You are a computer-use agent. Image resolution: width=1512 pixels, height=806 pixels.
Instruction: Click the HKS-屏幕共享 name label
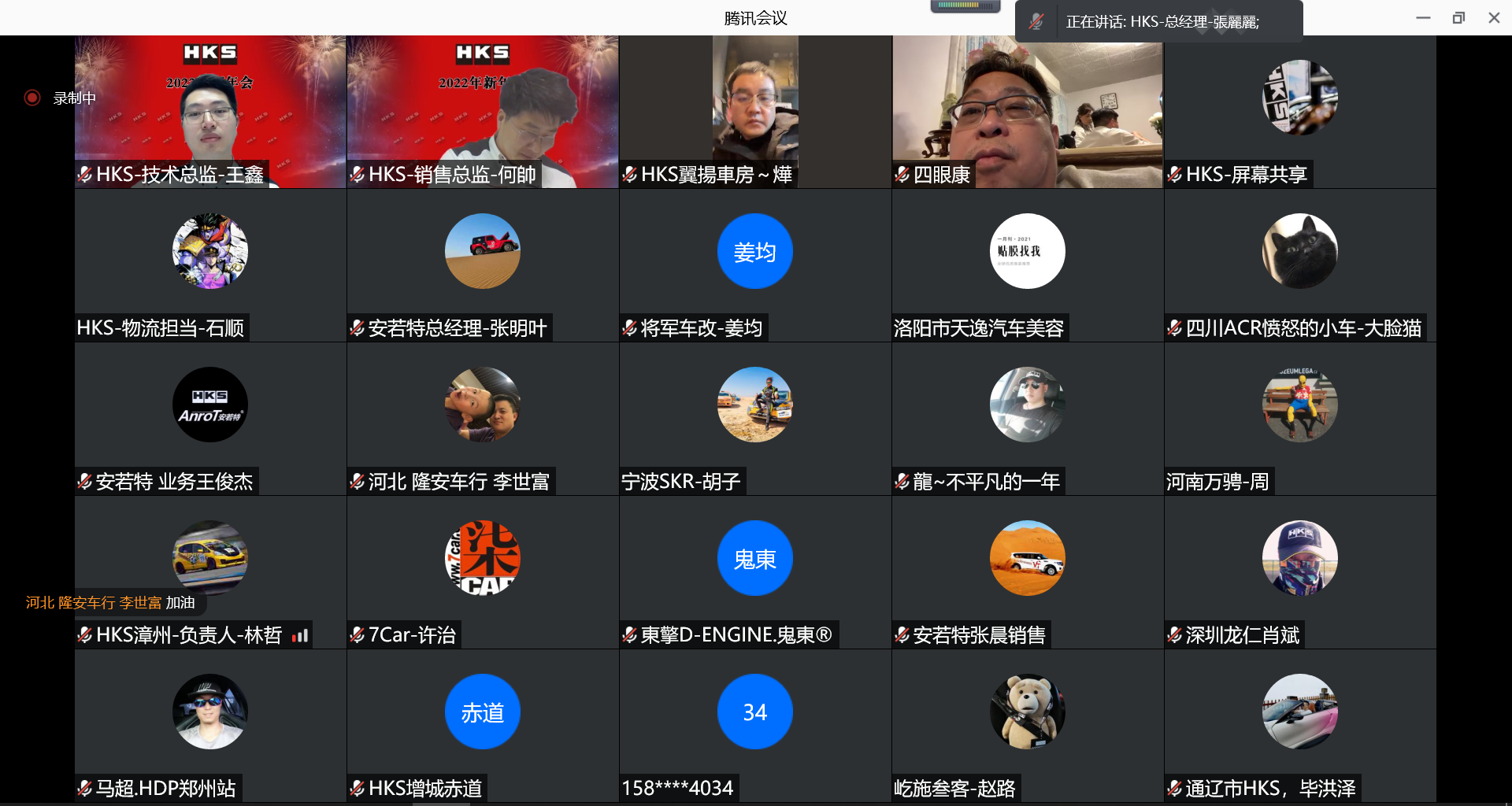1246,174
